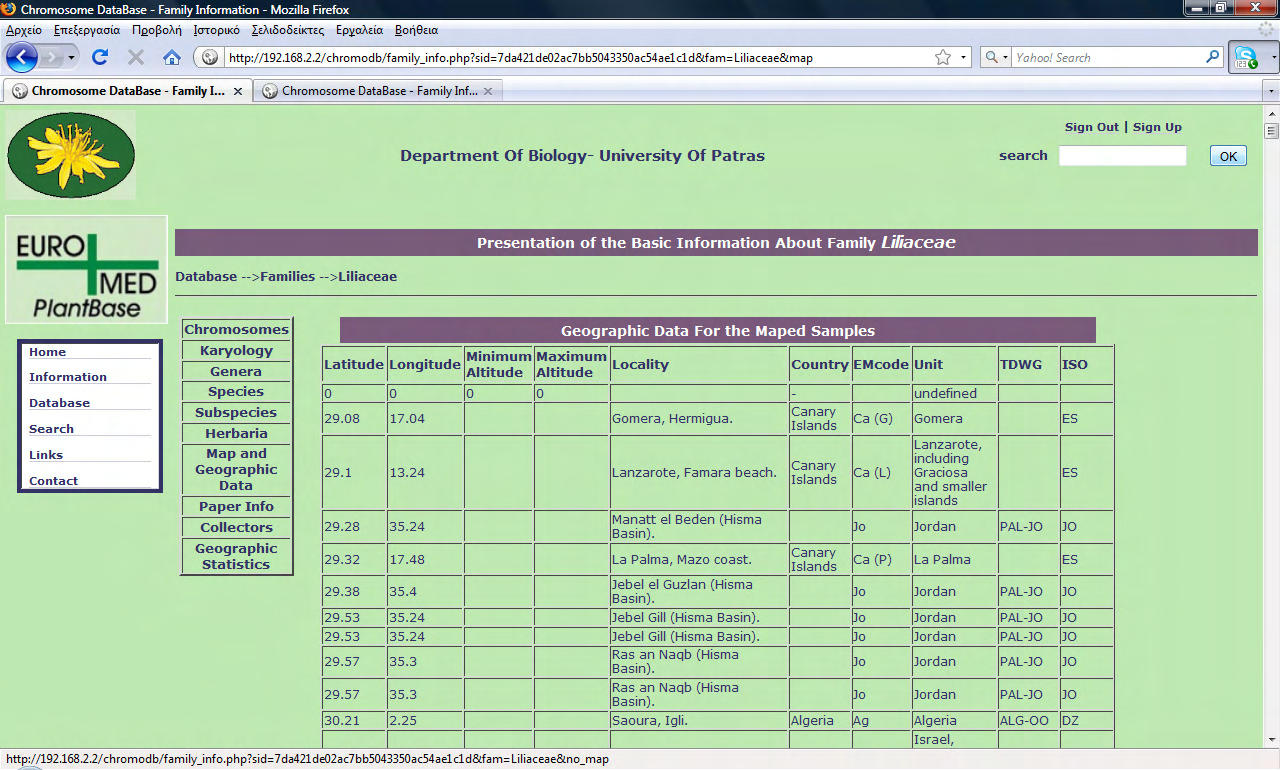Viewport: 1280px width, 770px height.
Task: Reload the page with the refresh icon
Action: click(100, 57)
